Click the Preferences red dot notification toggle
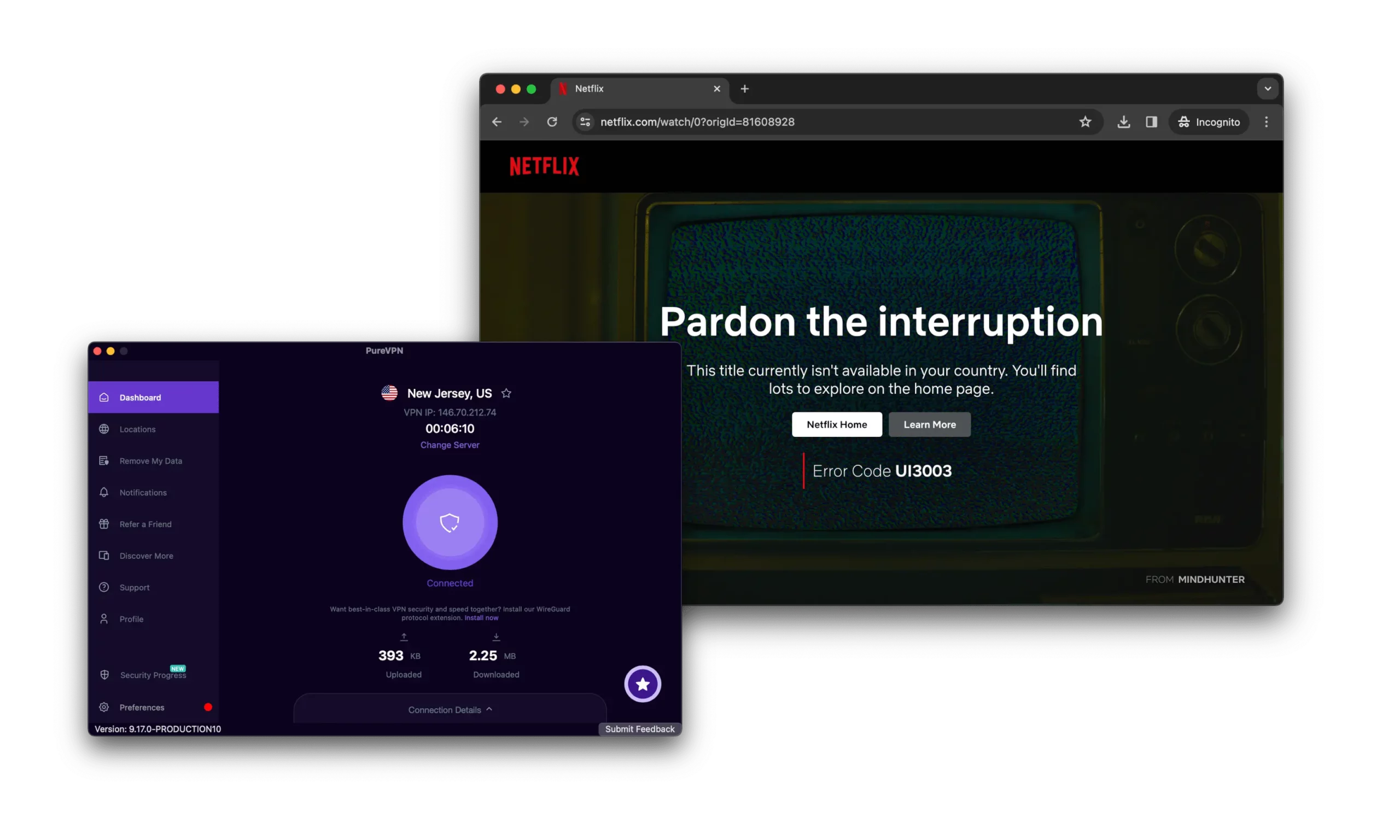 [x=208, y=707]
